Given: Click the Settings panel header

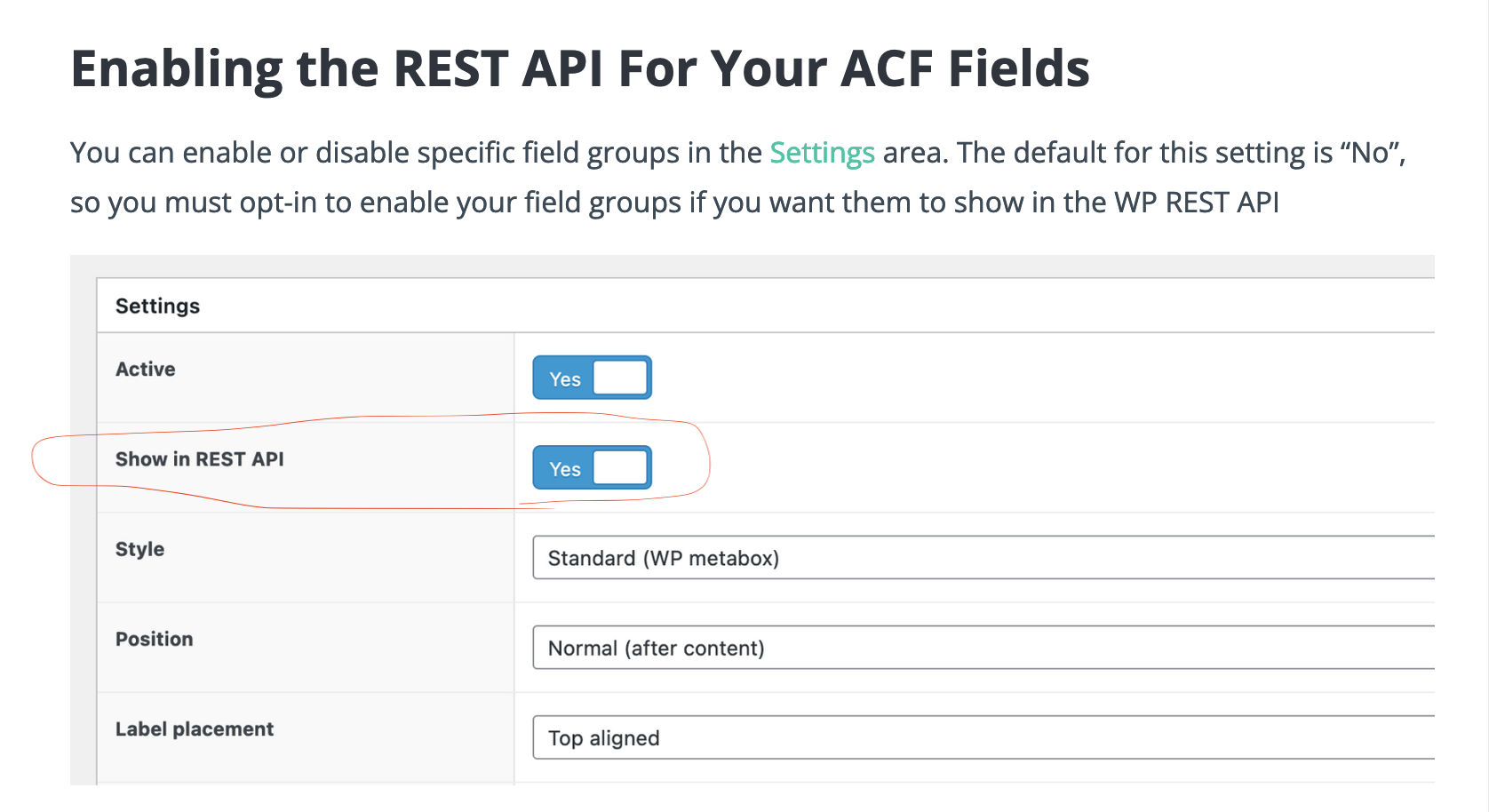Looking at the screenshot, I should (158, 306).
